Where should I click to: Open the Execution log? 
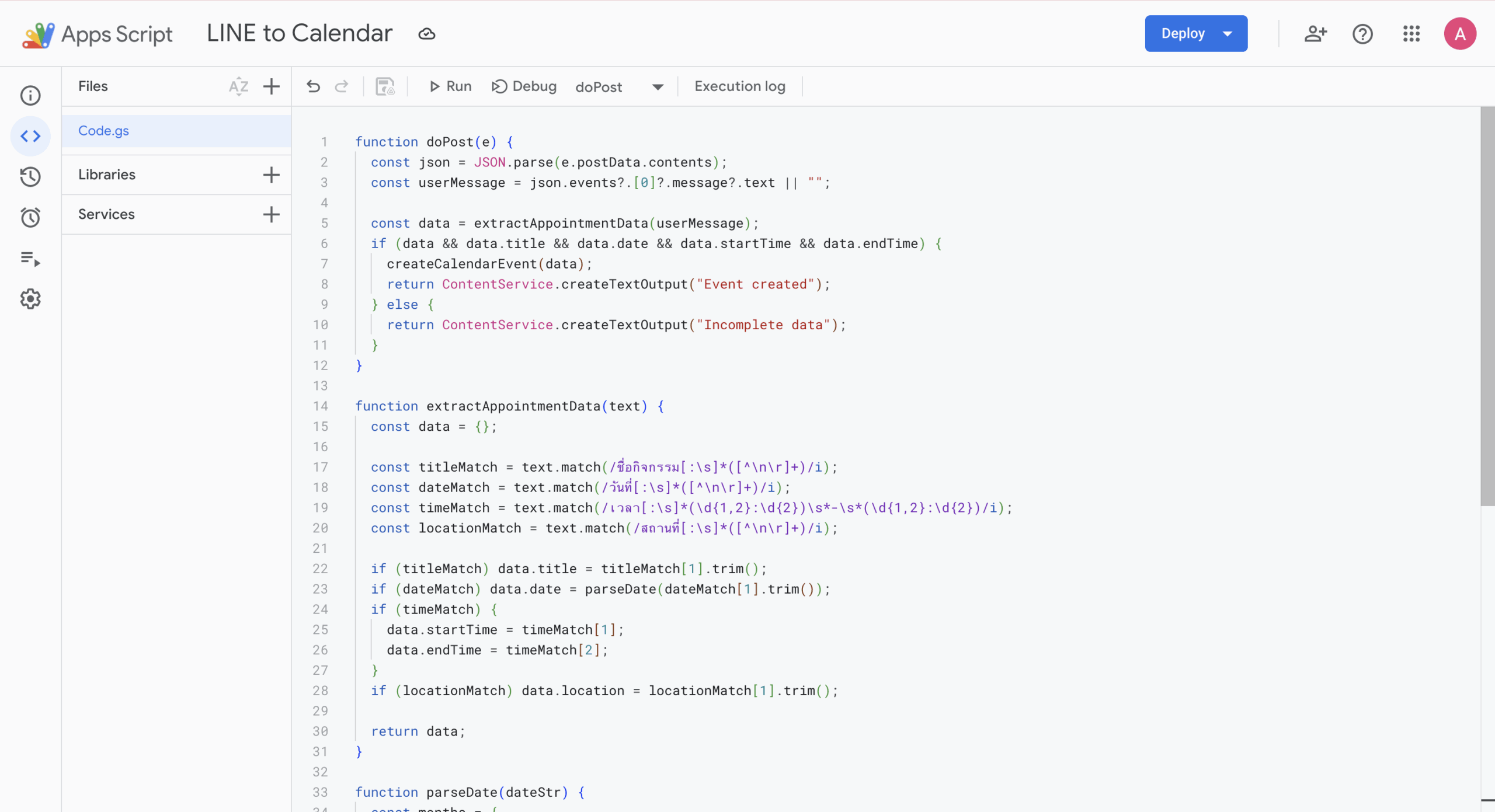point(739,86)
